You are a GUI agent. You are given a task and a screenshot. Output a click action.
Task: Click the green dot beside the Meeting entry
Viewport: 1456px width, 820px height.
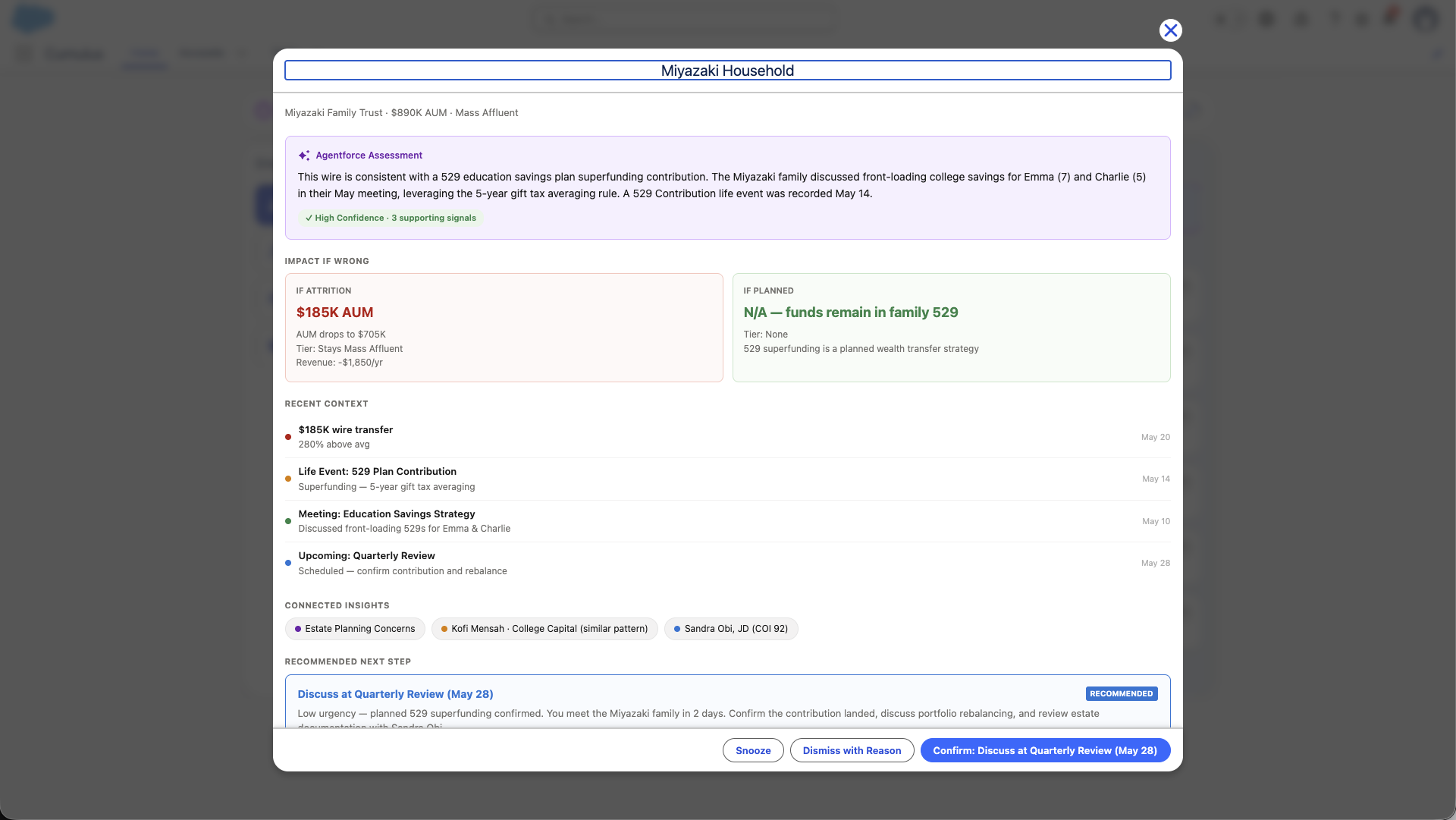click(288, 521)
